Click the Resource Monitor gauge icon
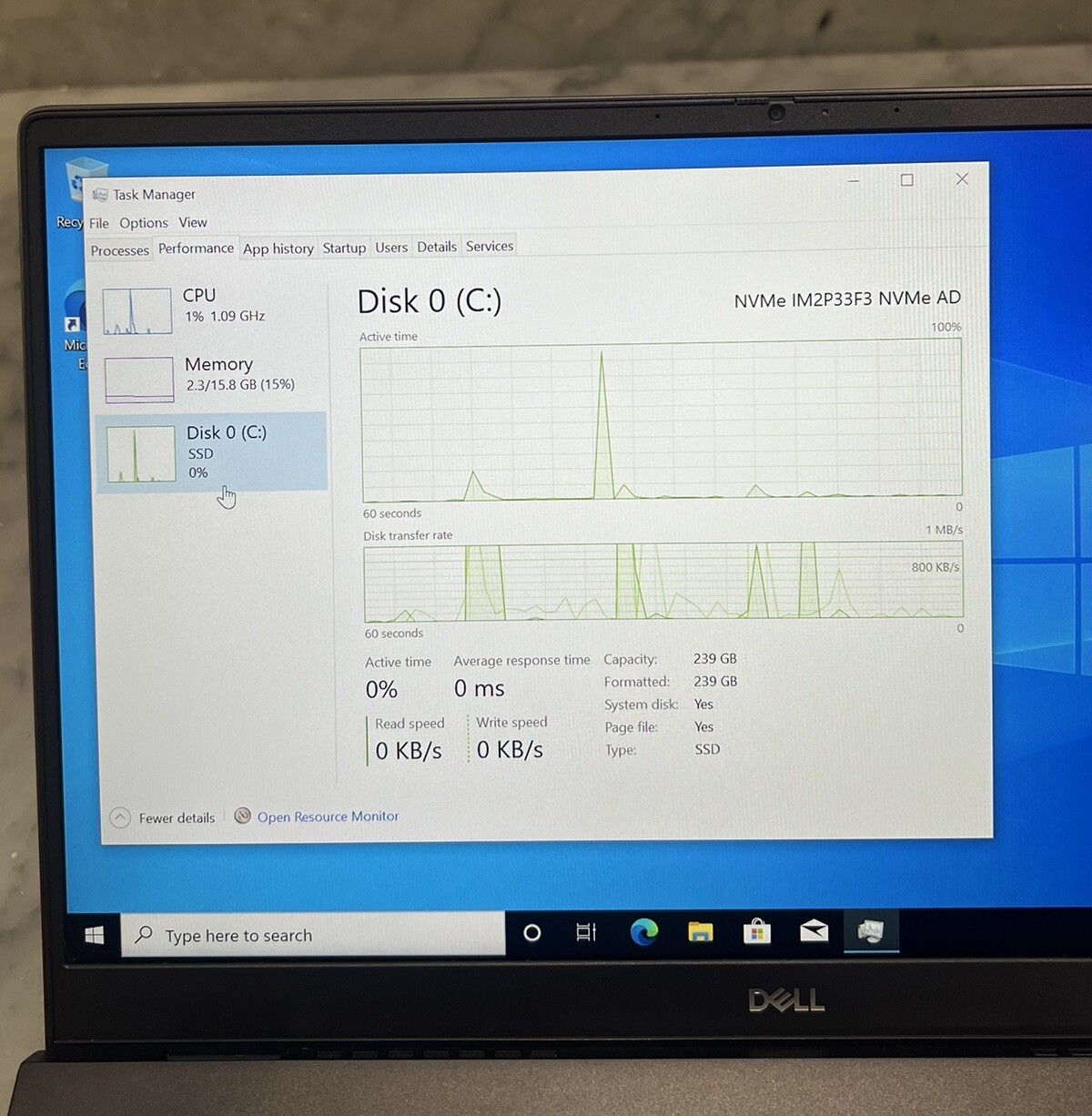The image size is (1092, 1116). (x=242, y=816)
